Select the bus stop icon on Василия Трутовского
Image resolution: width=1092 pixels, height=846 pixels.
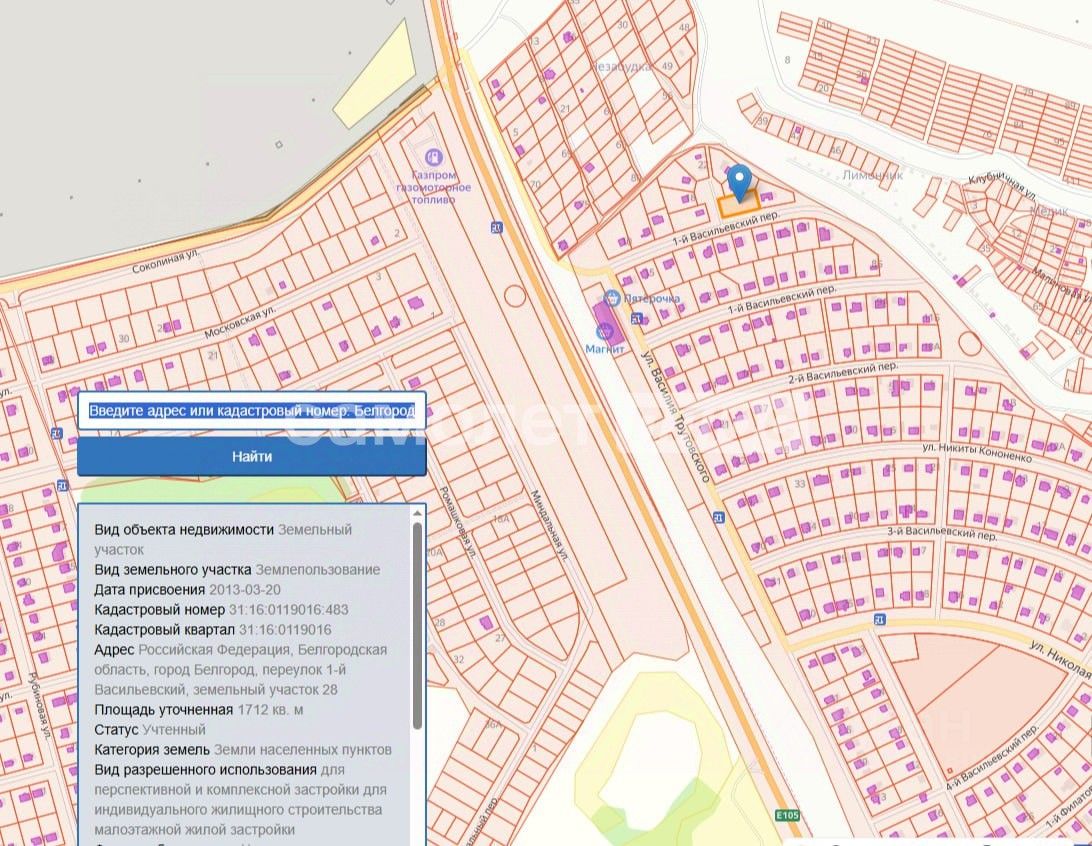coord(718,517)
